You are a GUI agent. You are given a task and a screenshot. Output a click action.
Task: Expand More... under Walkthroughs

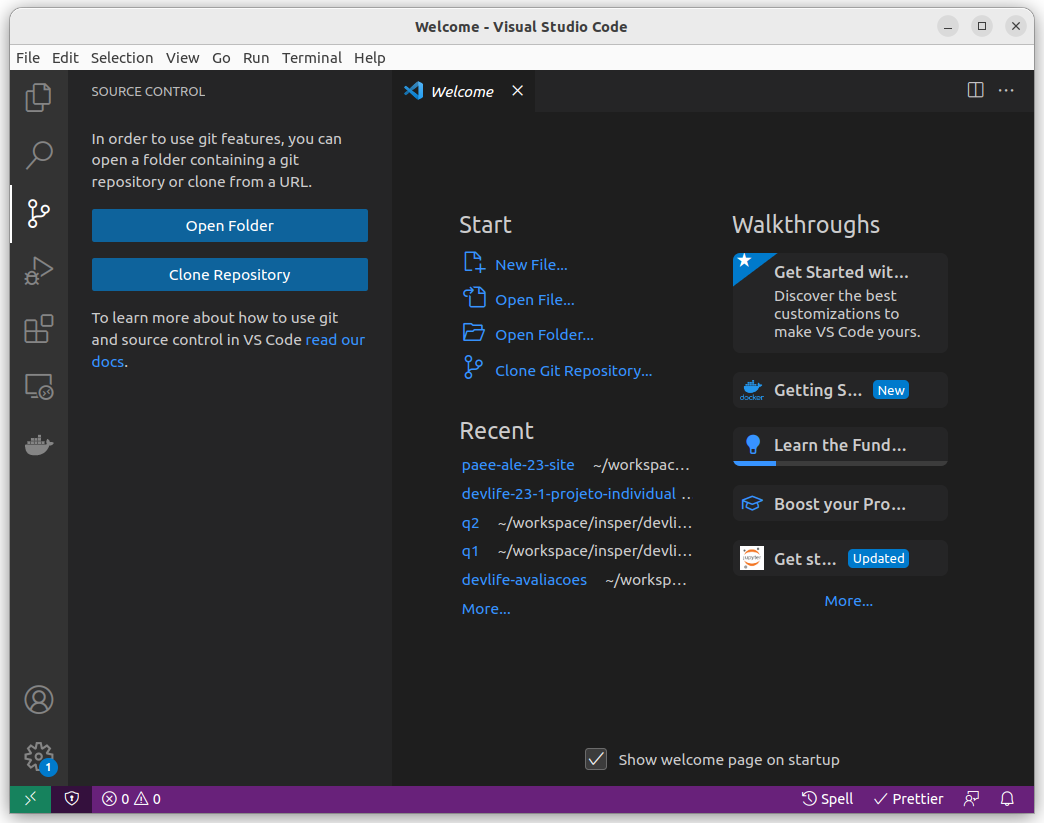(x=848, y=601)
